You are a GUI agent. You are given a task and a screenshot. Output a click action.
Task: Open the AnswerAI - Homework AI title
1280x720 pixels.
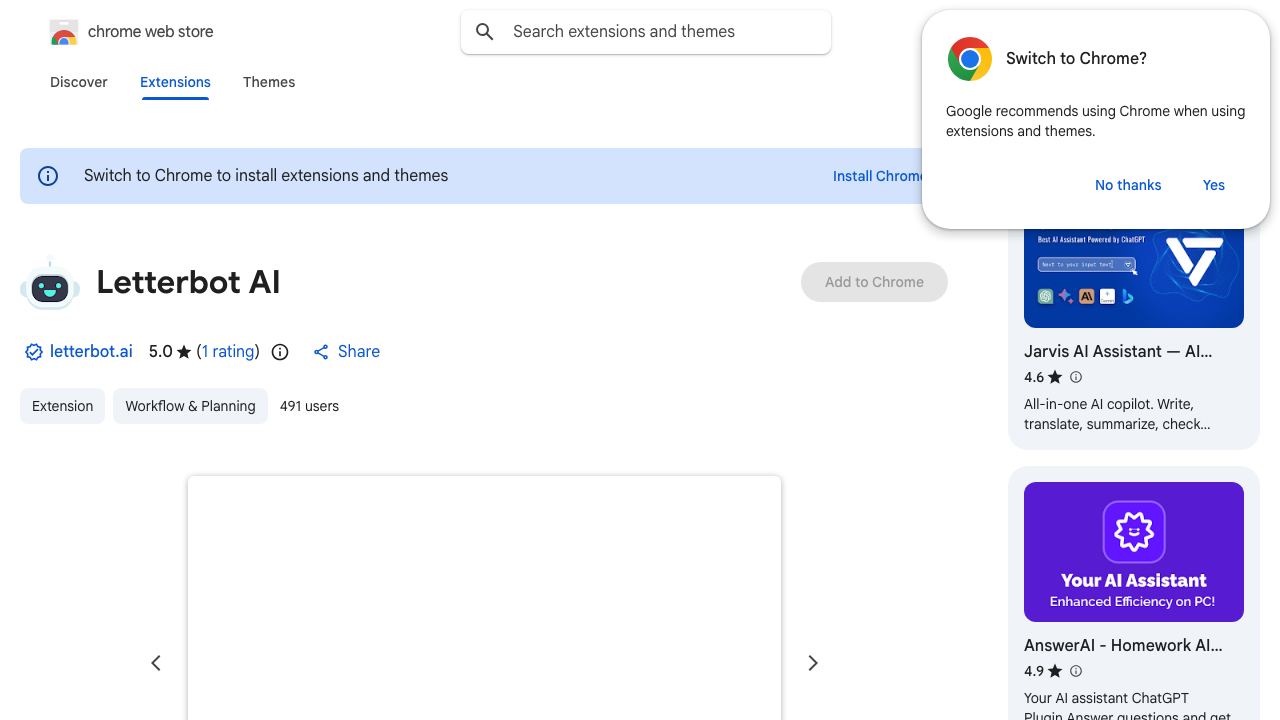pyautogui.click(x=1123, y=645)
